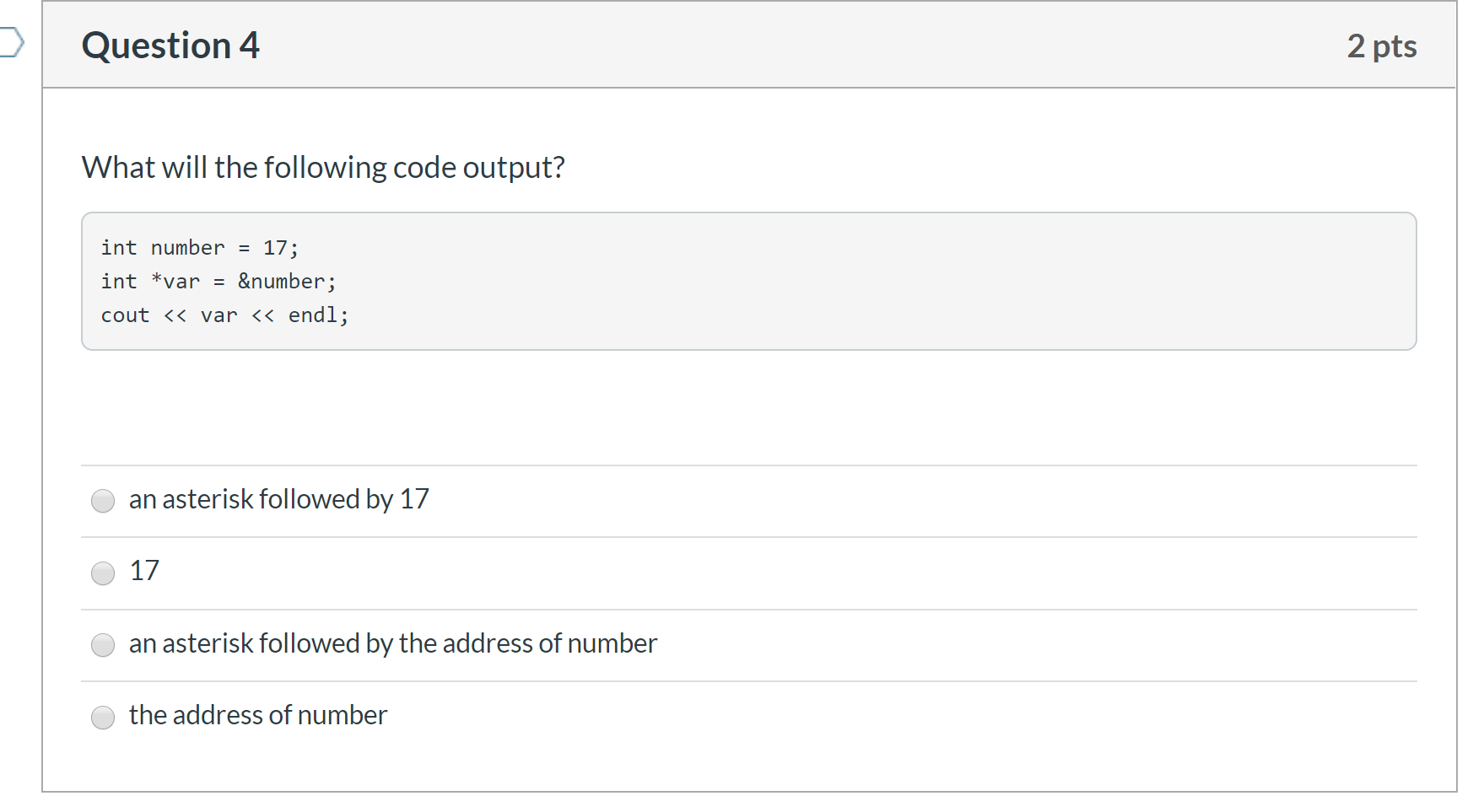The width and height of the screenshot is (1473, 812).
Task: Click the "2 pts" point value label
Action: (x=1383, y=46)
